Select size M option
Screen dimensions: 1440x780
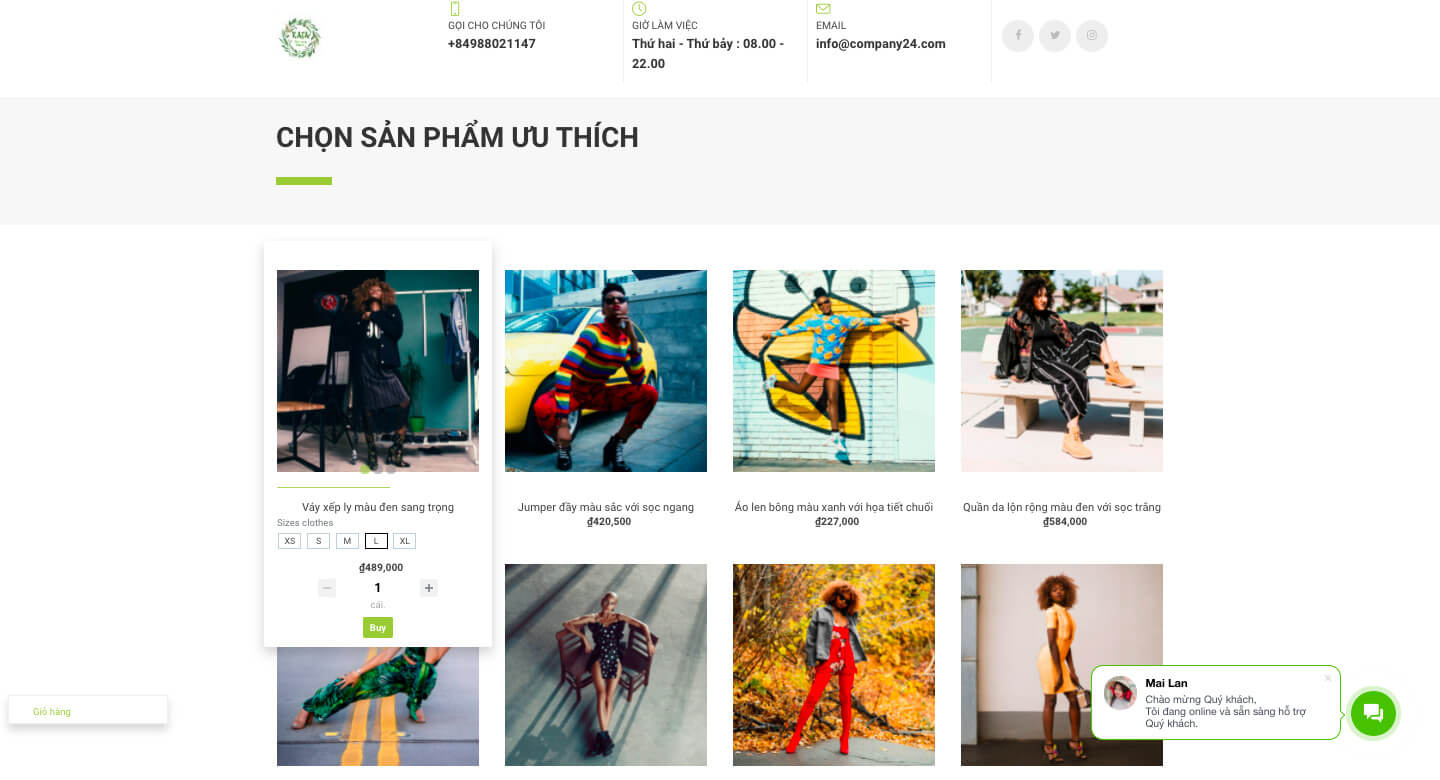point(347,541)
